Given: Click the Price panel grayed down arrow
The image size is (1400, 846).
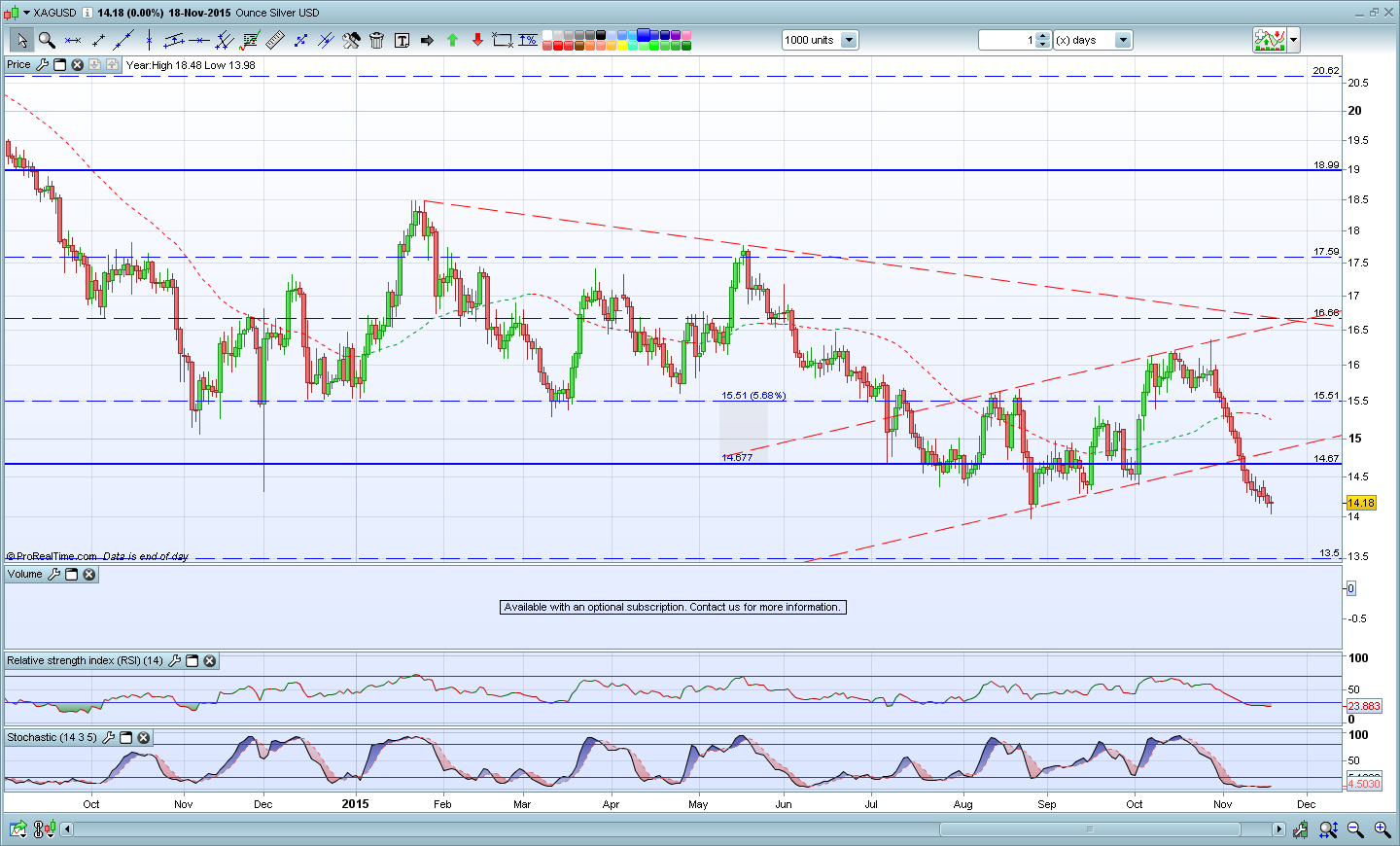Looking at the screenshot, I should [x=95, y=64].
